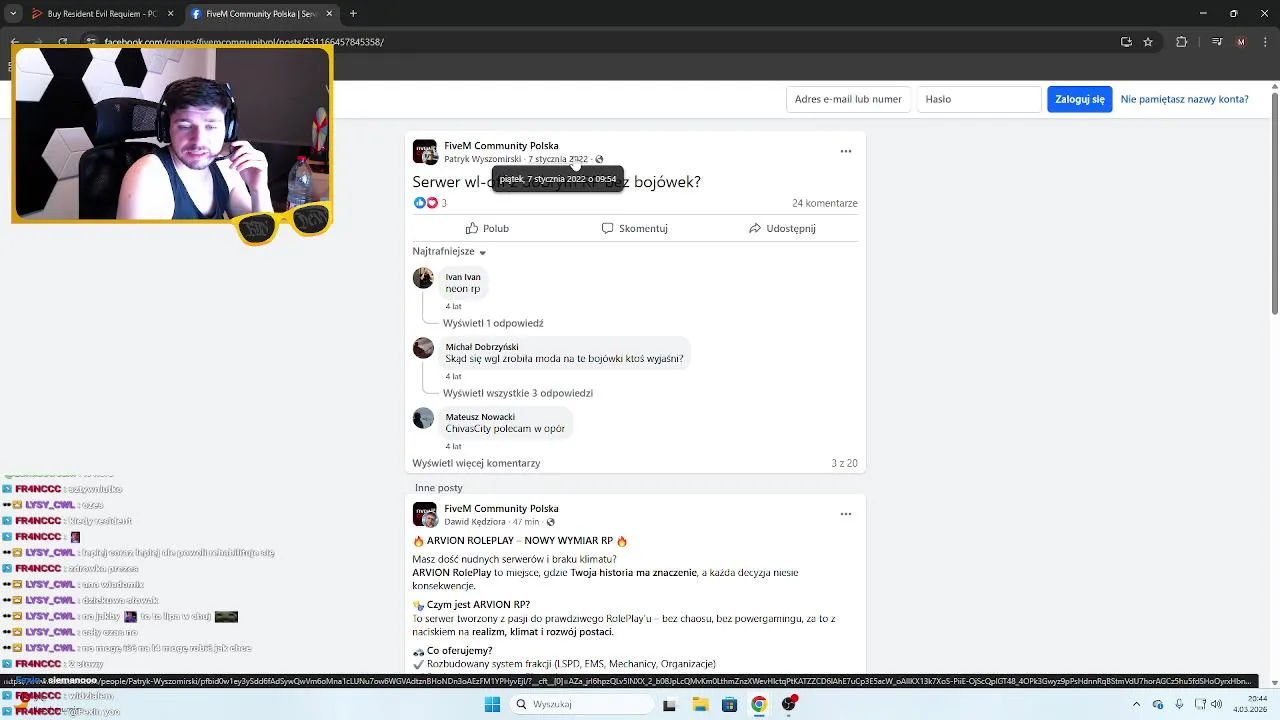Open a new browser tab
This screenshot has width=1280, height=720.
click(x=353, y=14)
